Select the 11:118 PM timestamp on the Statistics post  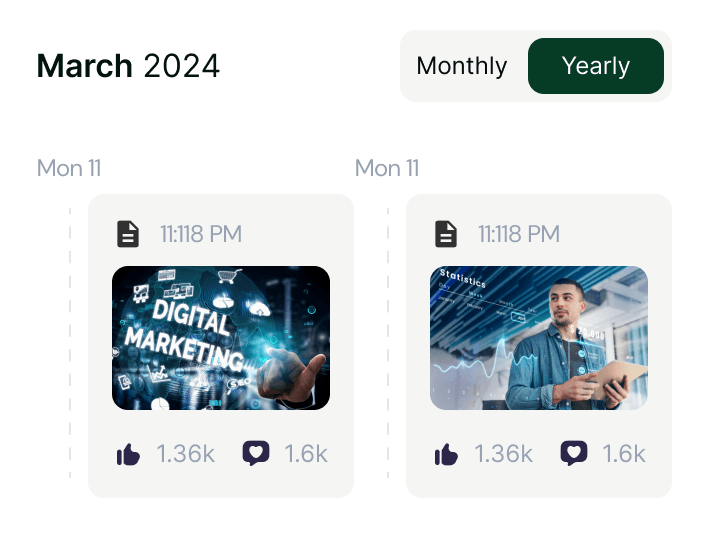pyautogui.click(x=519, y=234)
